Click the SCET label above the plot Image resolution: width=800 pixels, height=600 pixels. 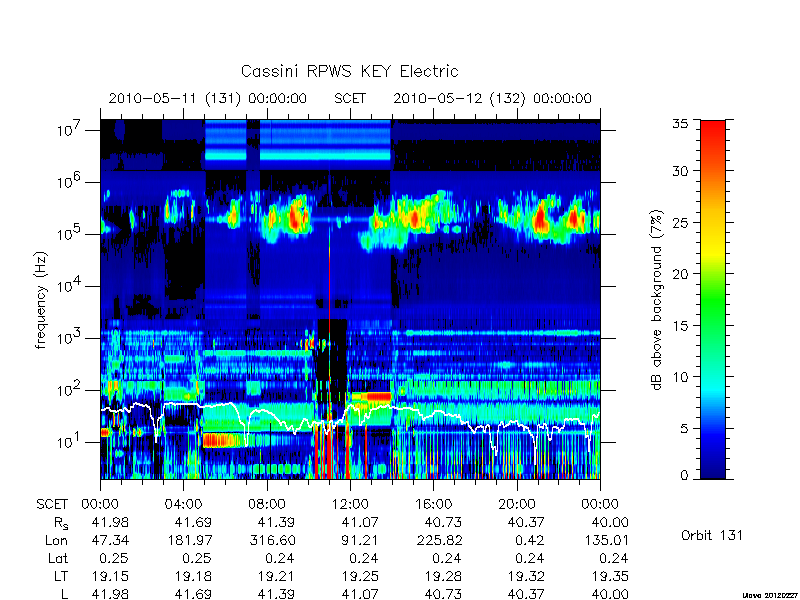pyautogui.click(x=350, y=98)
